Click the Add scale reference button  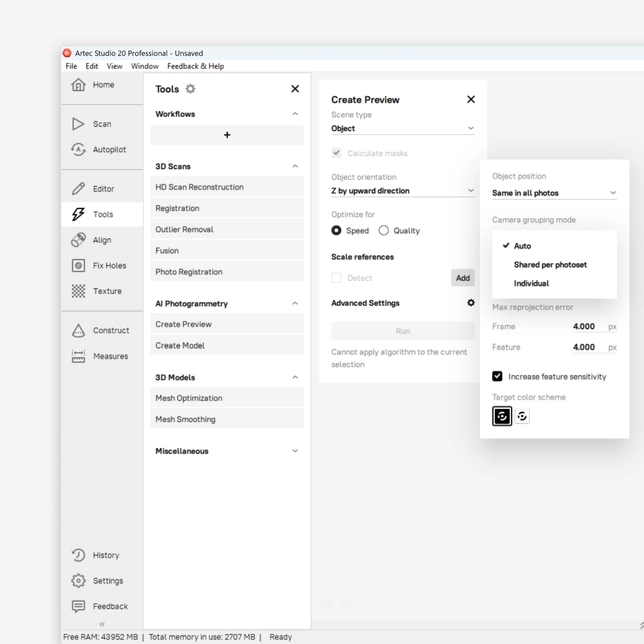point(462,278)
